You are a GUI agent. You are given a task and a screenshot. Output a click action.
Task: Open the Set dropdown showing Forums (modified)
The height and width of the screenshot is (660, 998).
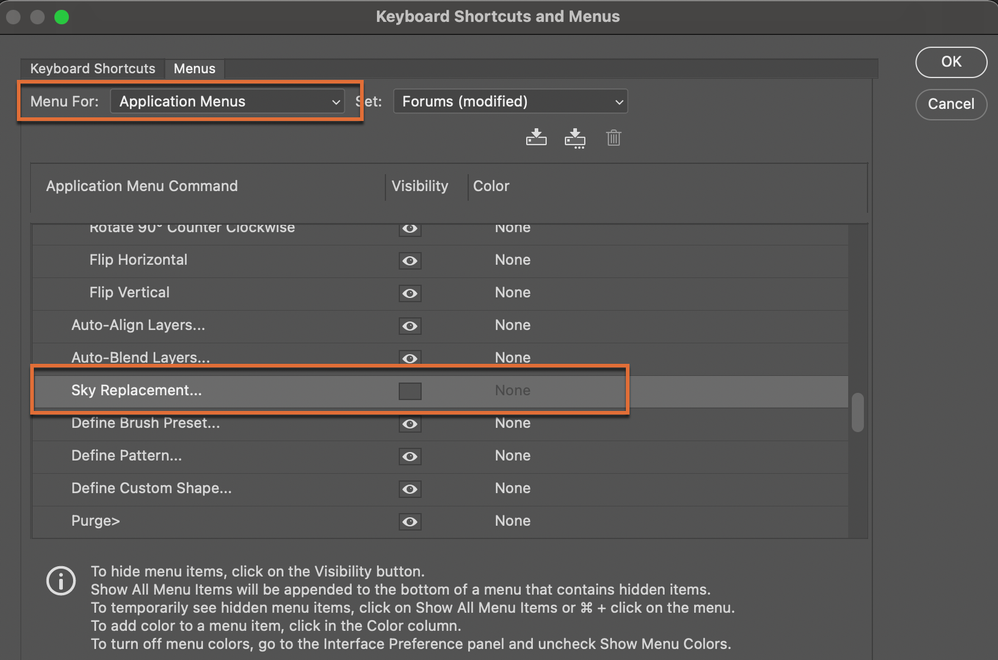click(x=511, y=102)
